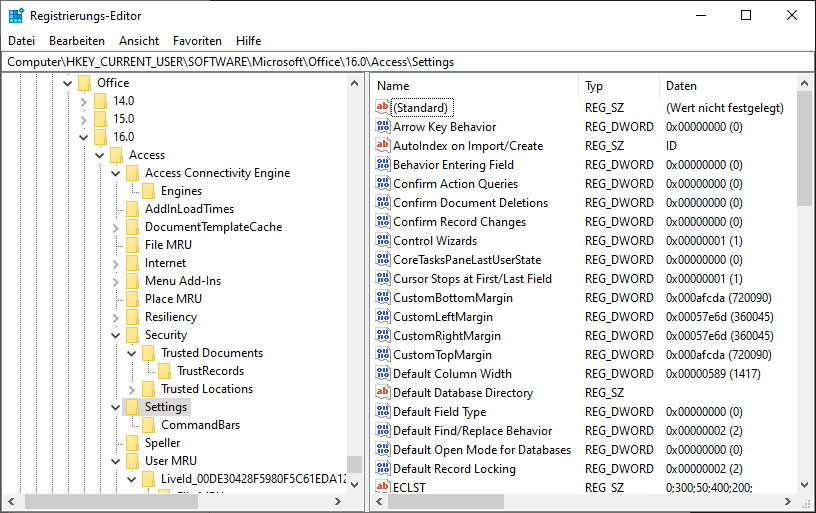This screenshot has width=816, height=513.
Task: Click the Registry Editor icon in the title bar
Action: [x=15, y=15]
